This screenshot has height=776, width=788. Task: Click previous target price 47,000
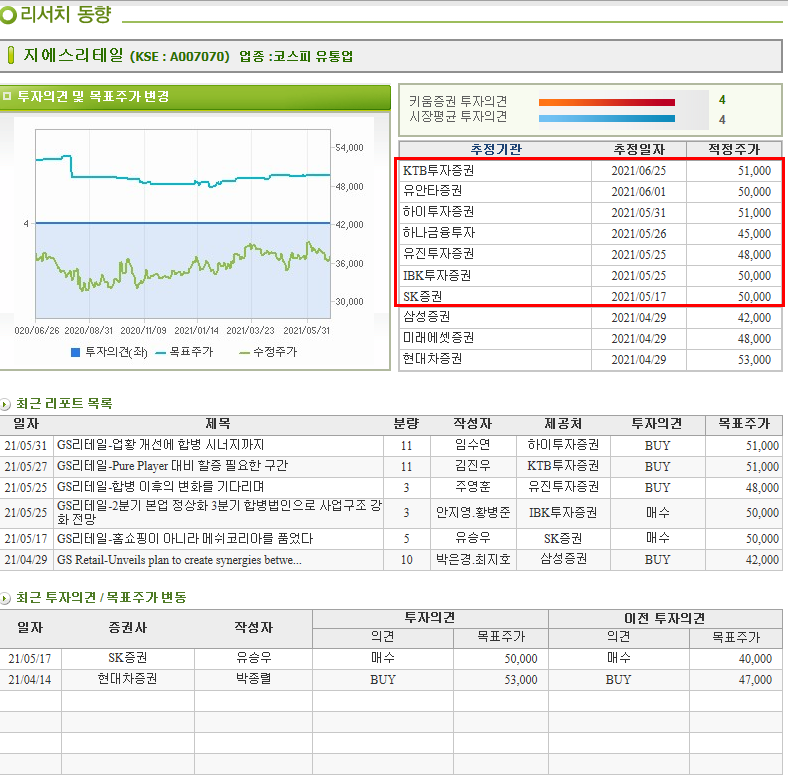[x=755, y=680]
